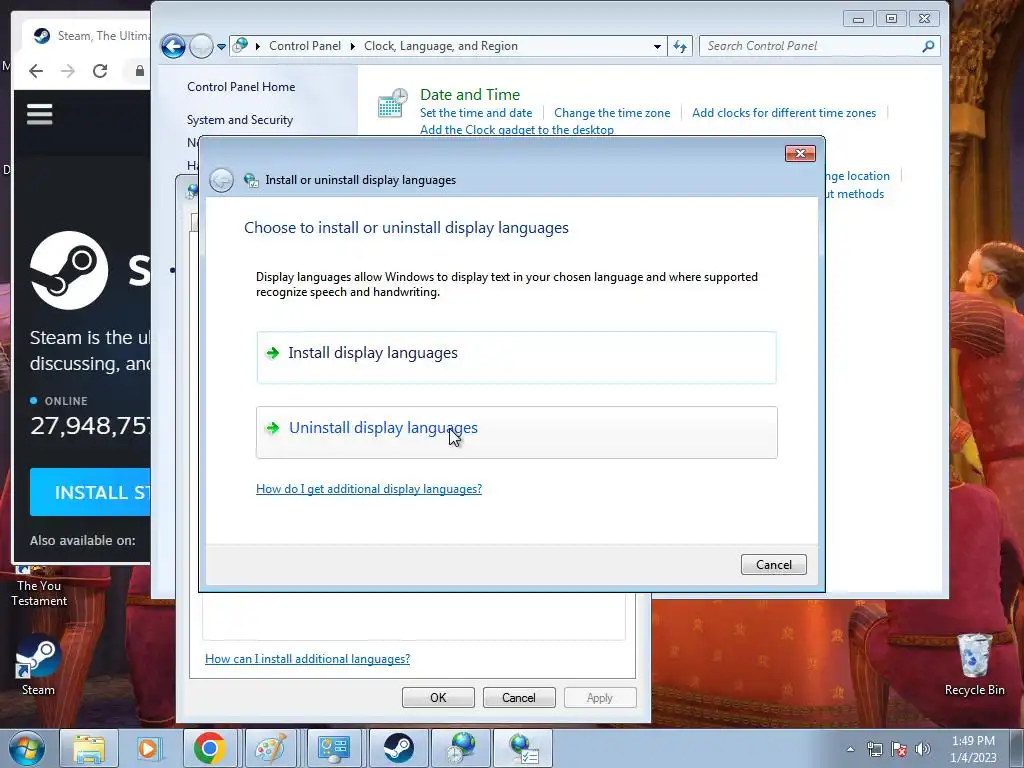The image size is (1024, 768).
Task: Maximize the Control Panel window
Action: (x=891, y=18)
